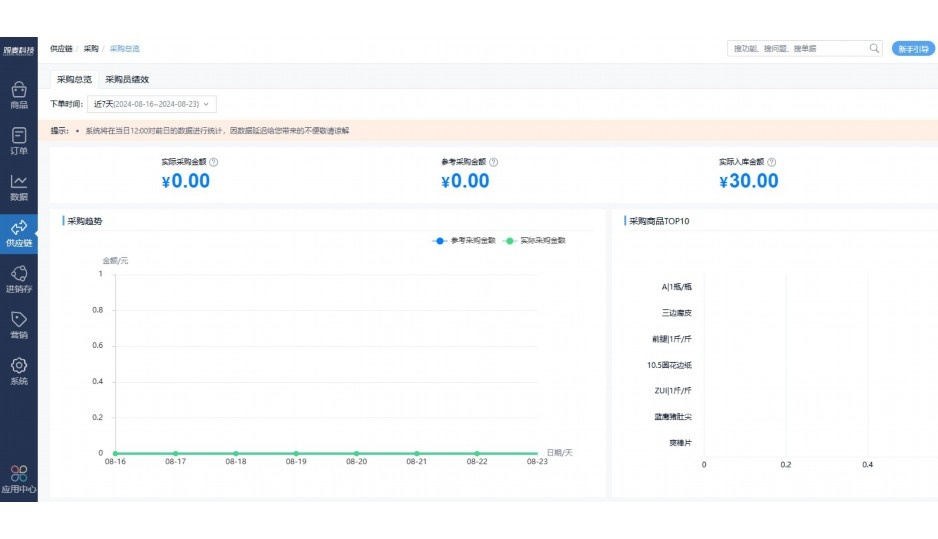Click the search magnifier icon
Screen dimensions: 938x539
(874, 48)
